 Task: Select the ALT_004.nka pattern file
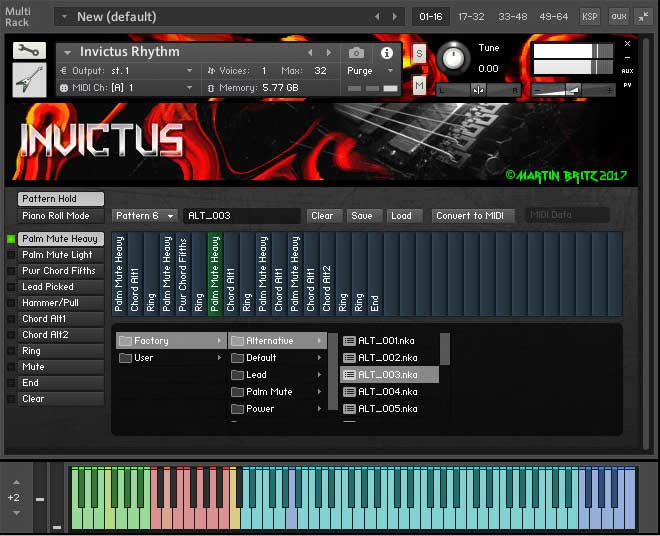386,392
